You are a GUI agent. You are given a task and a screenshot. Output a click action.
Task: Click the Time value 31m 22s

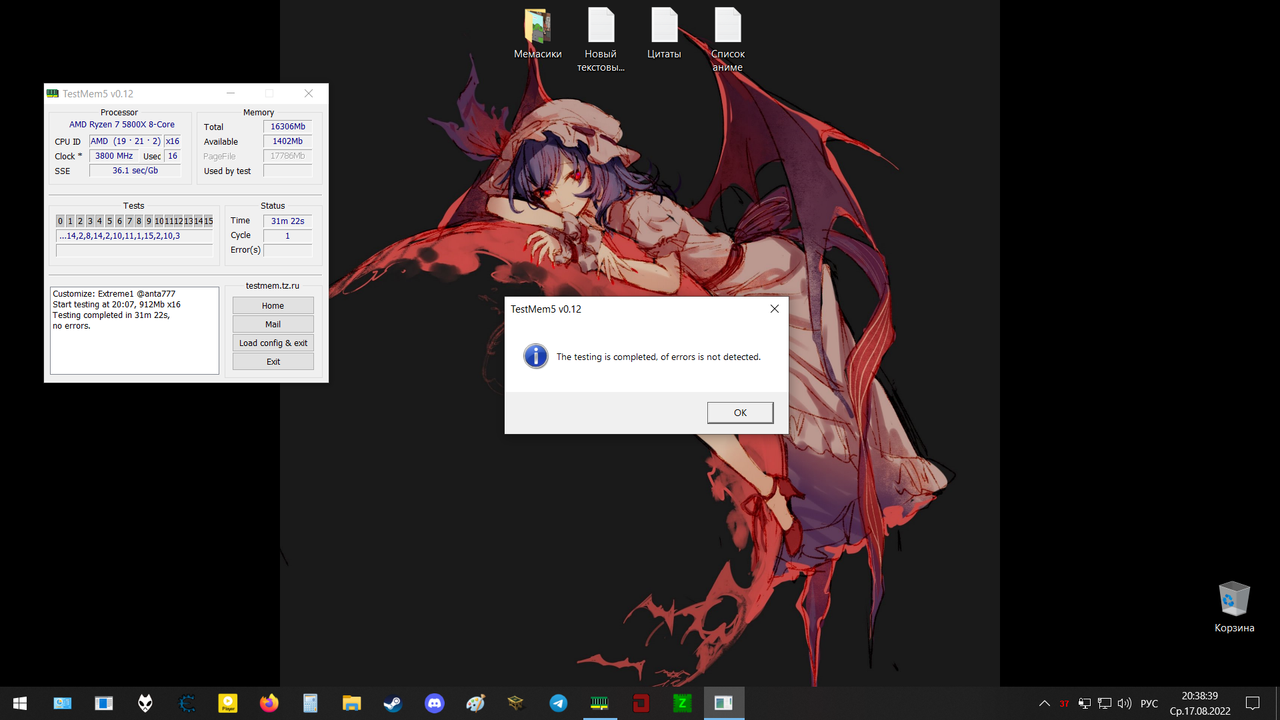(x=288, y=221)
